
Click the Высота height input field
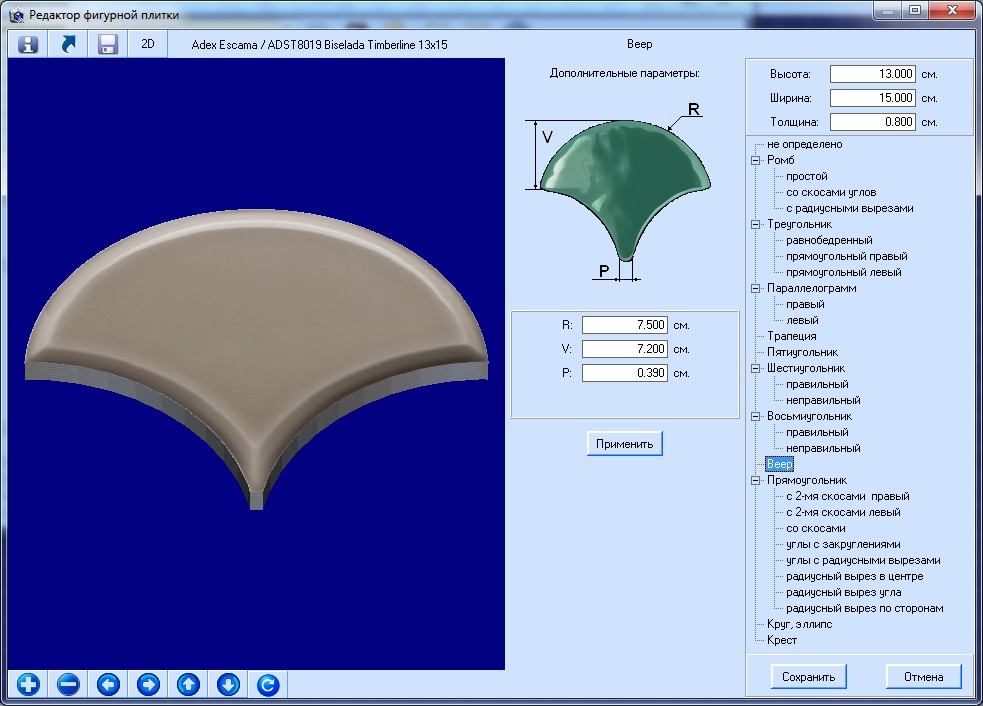[872, 74]
